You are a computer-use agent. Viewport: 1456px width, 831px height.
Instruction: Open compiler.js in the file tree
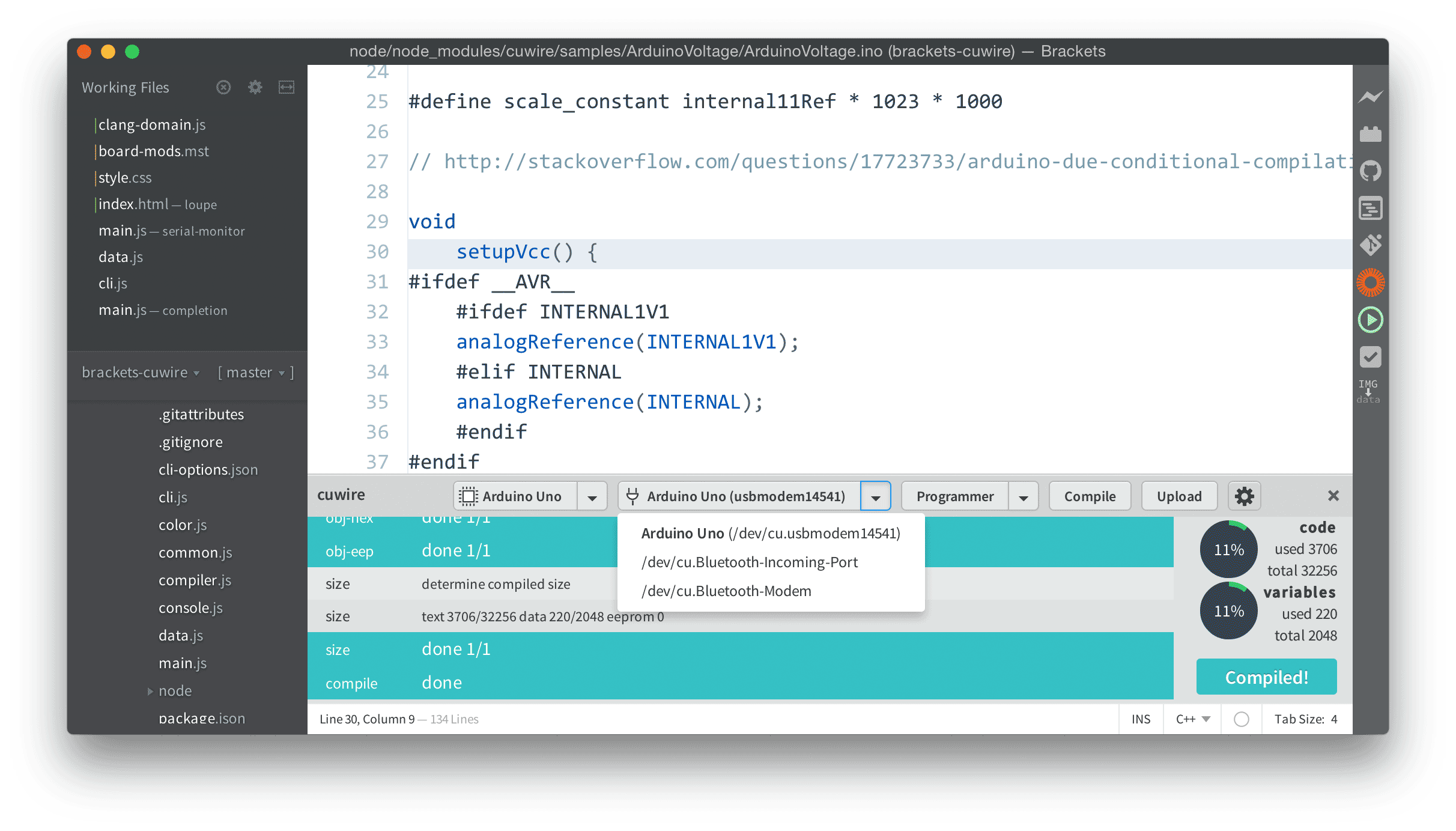coord(195,580)
